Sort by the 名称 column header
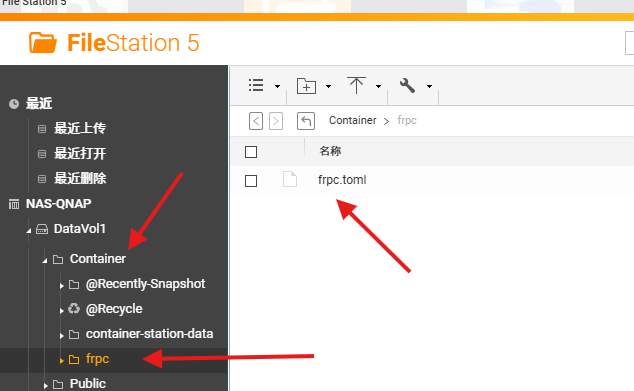Image resolution: width=634 pixels, height=391 pixels. pyautogui.click(x=330, y=151)
